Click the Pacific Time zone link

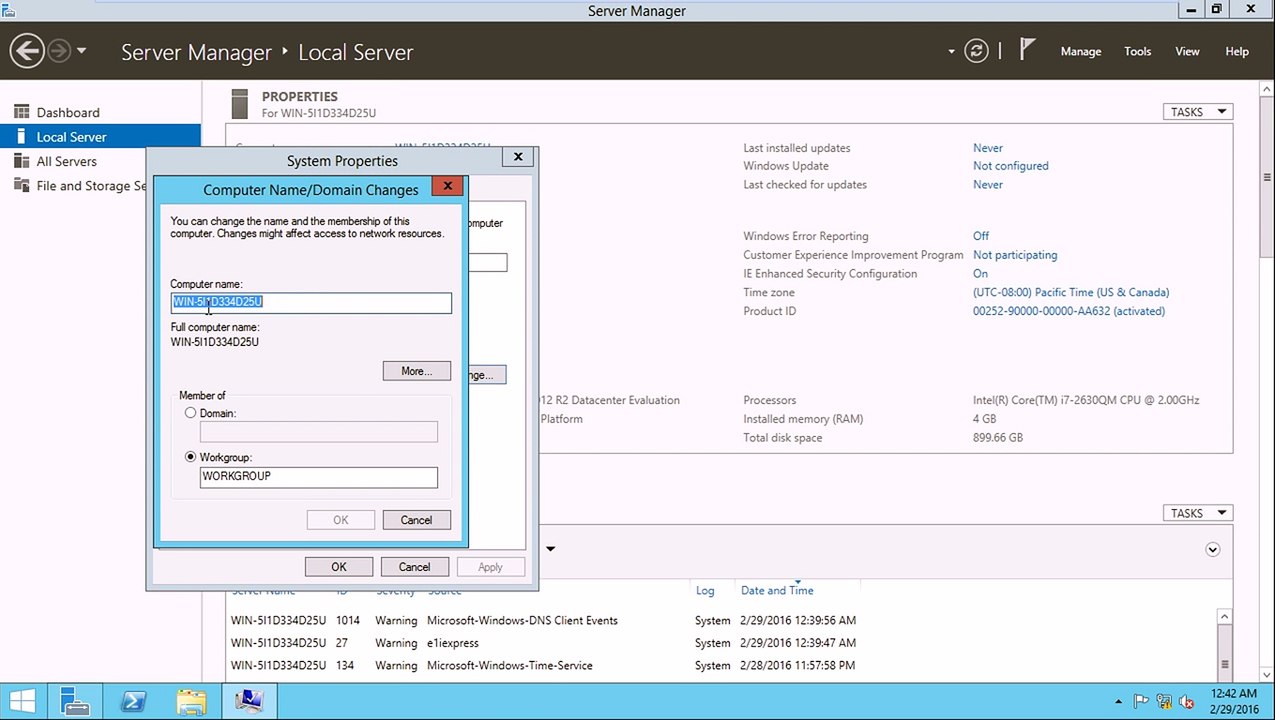pos(1071,292)
